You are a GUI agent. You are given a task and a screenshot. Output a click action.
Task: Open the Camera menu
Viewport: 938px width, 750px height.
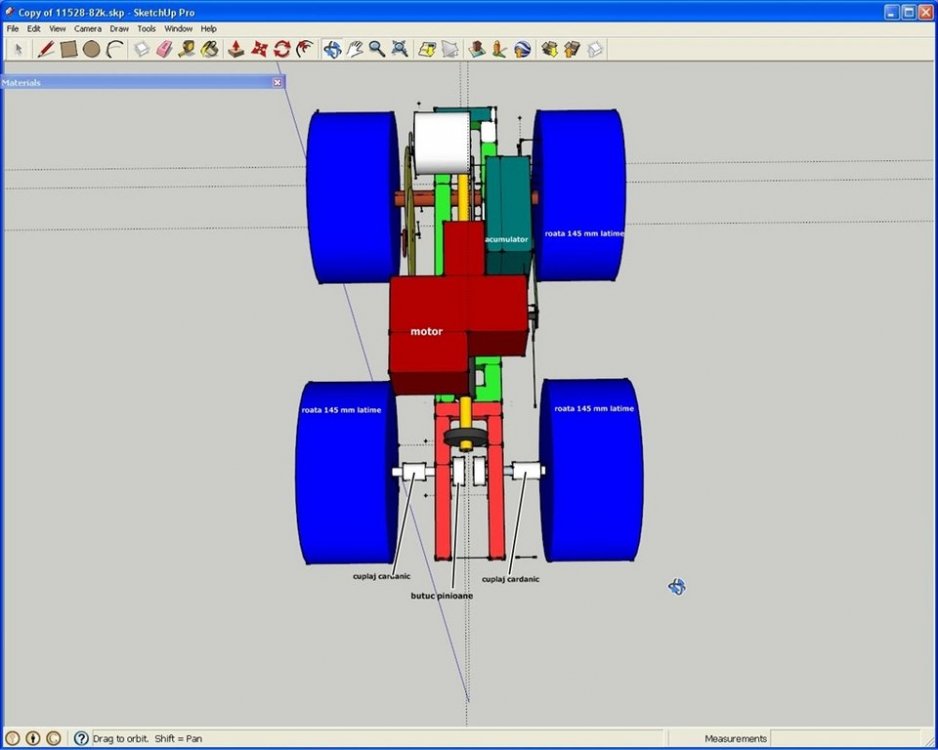[x=87, y=29]
